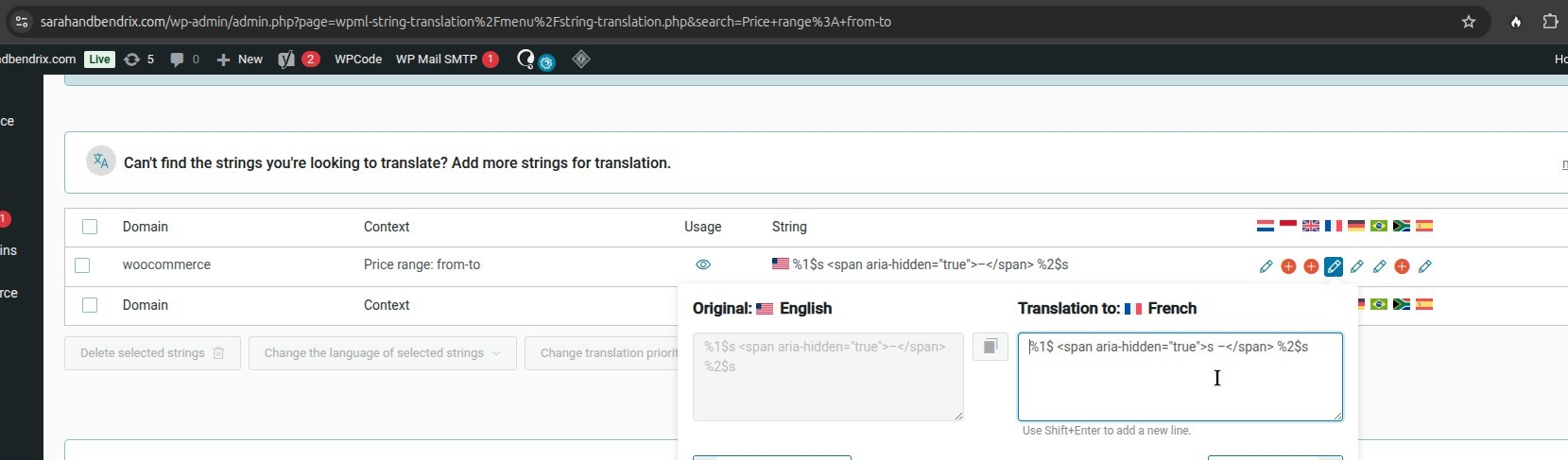Add UK English translation plus icon

pos(1311,266)
